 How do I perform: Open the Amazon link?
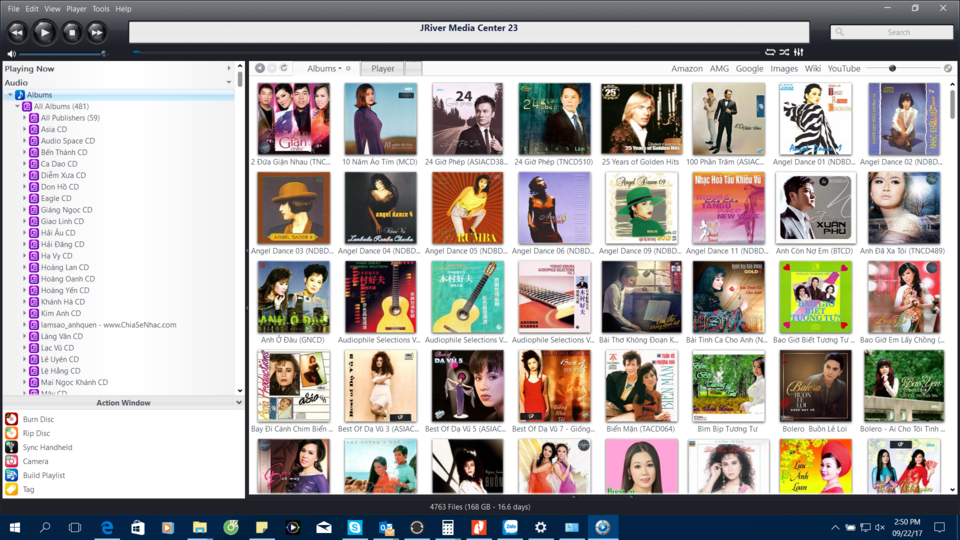[687, 69]
